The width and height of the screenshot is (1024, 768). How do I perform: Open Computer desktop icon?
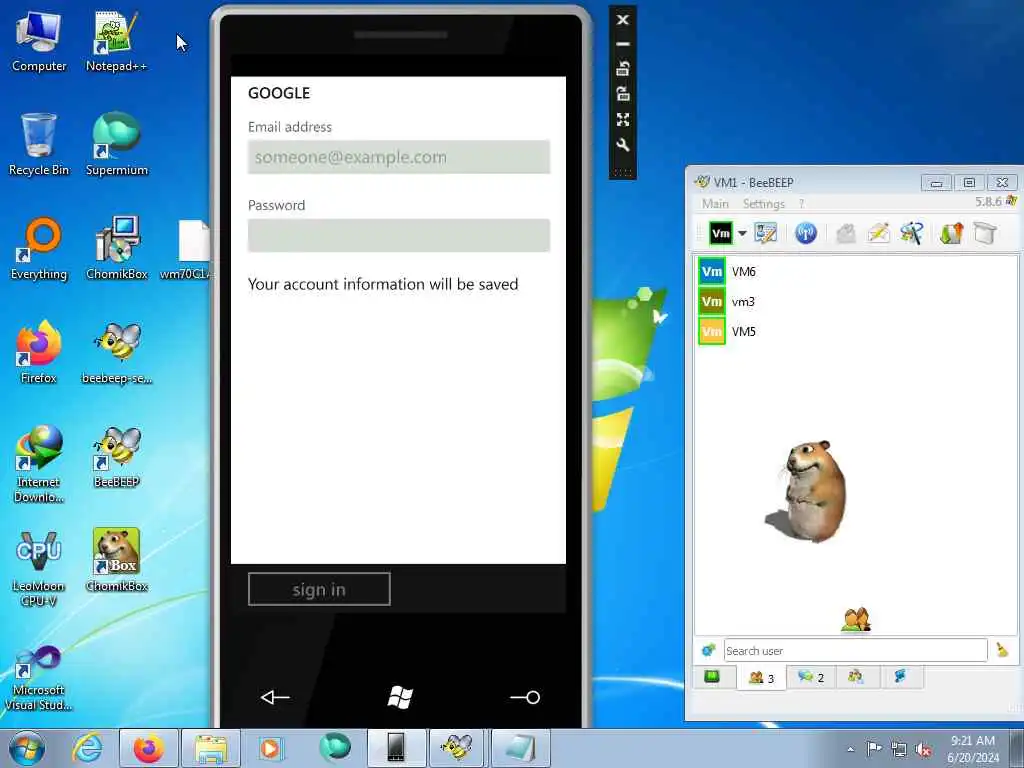[39, 41]
